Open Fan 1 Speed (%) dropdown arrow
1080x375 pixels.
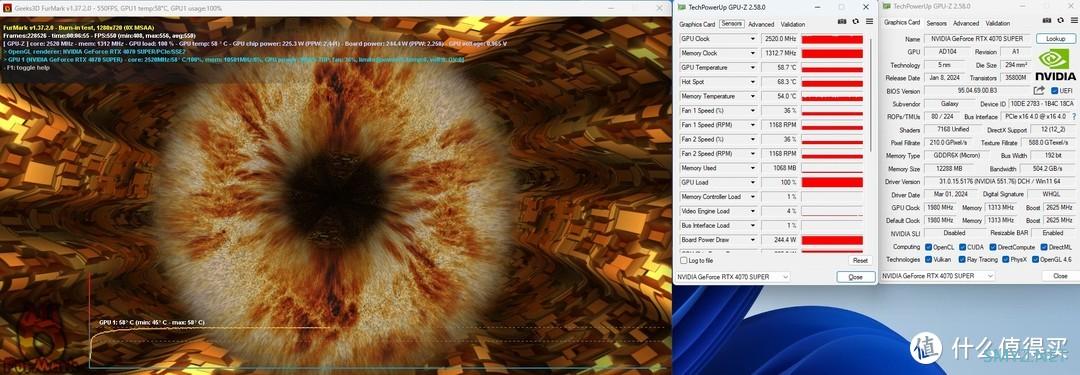753,111
